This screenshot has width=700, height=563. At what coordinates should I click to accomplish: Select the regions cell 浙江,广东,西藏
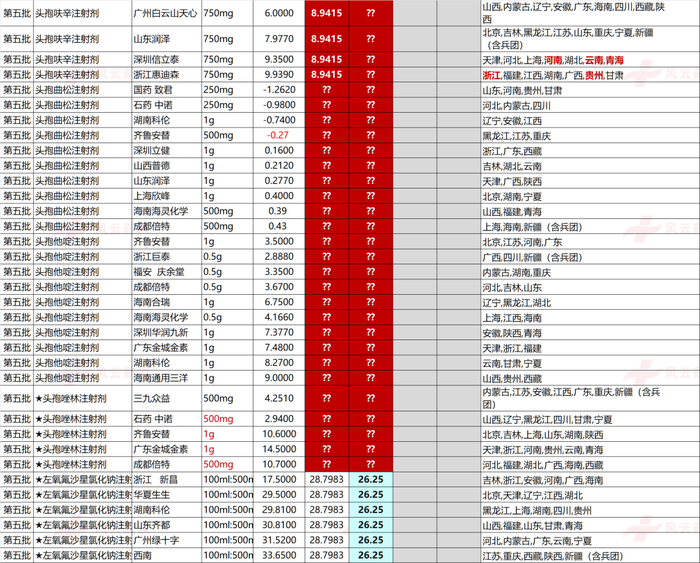click(590, 150)
